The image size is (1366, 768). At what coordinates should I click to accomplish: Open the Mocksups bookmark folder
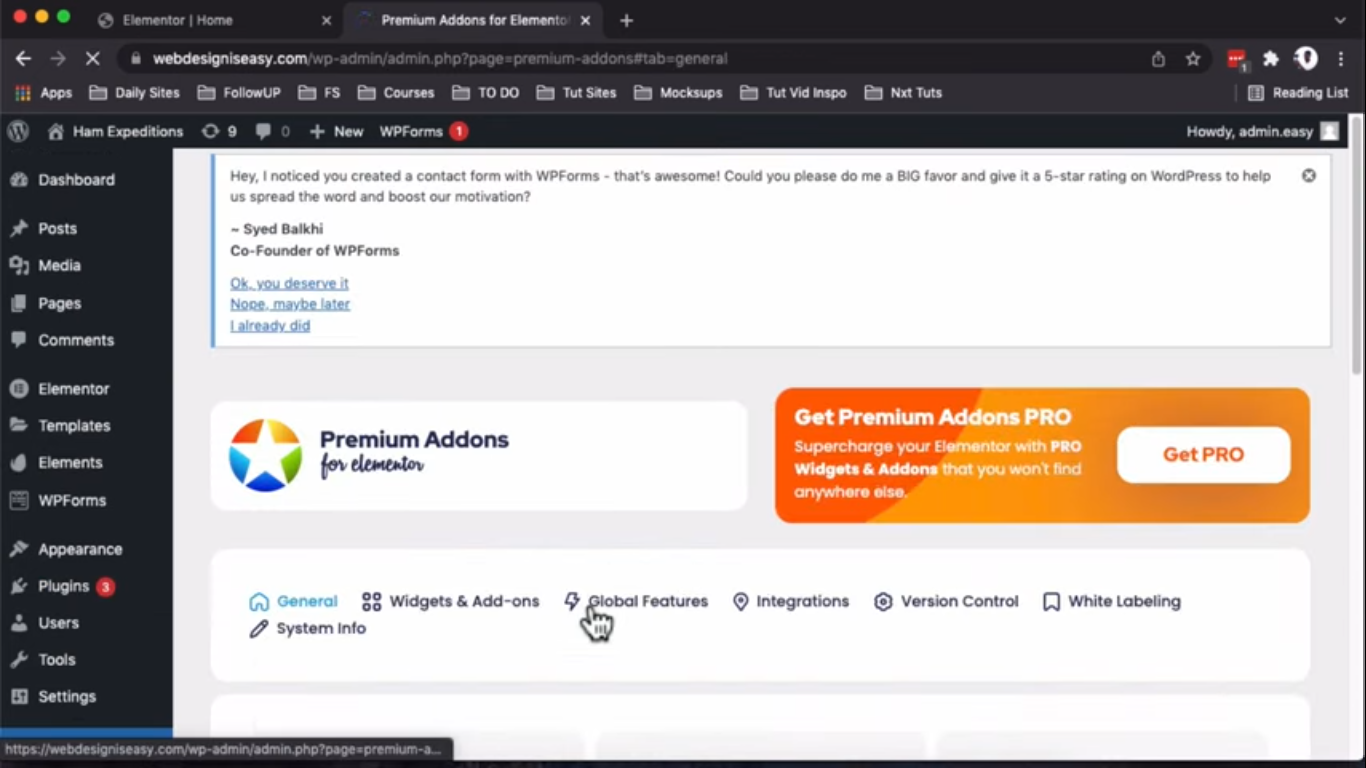coord(678,93)
